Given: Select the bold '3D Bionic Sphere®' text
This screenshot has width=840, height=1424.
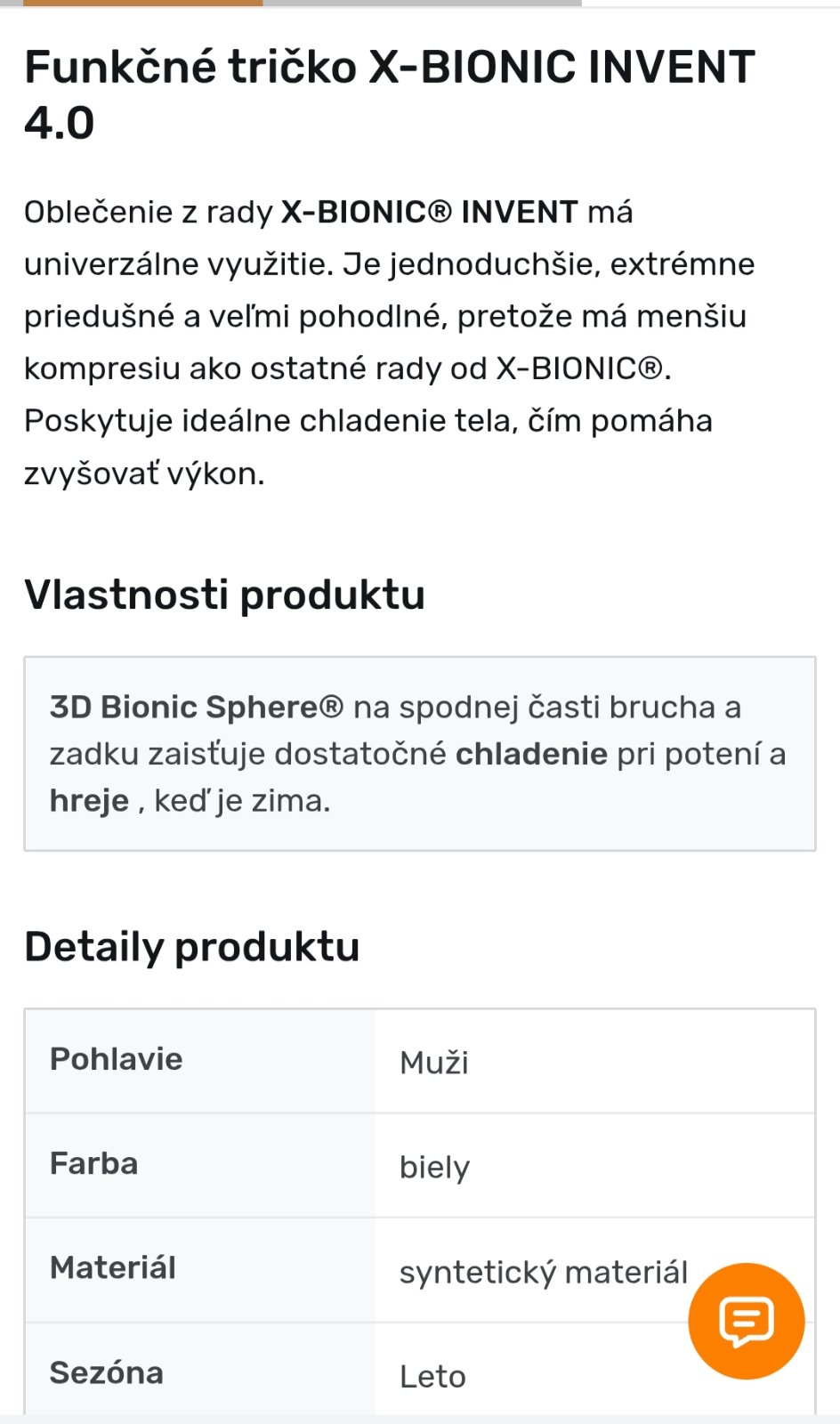Looking at the screenshot, I should coord(197,707).
